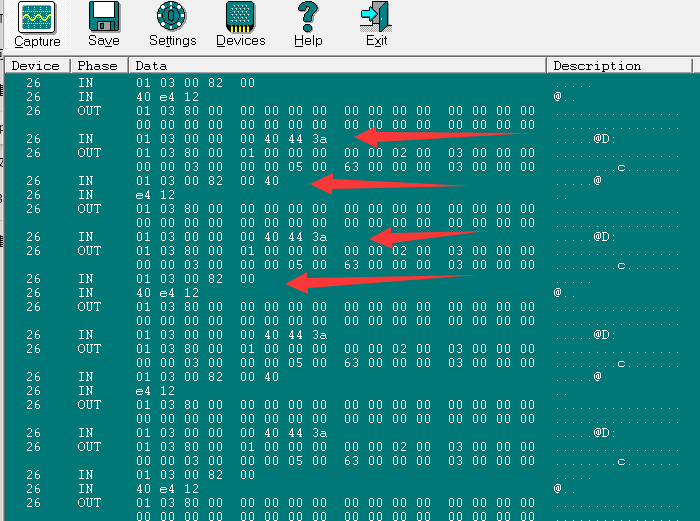Viewport: 700px width, 521px height.
Task: Click the Description column header
Action: pos(620,66)
